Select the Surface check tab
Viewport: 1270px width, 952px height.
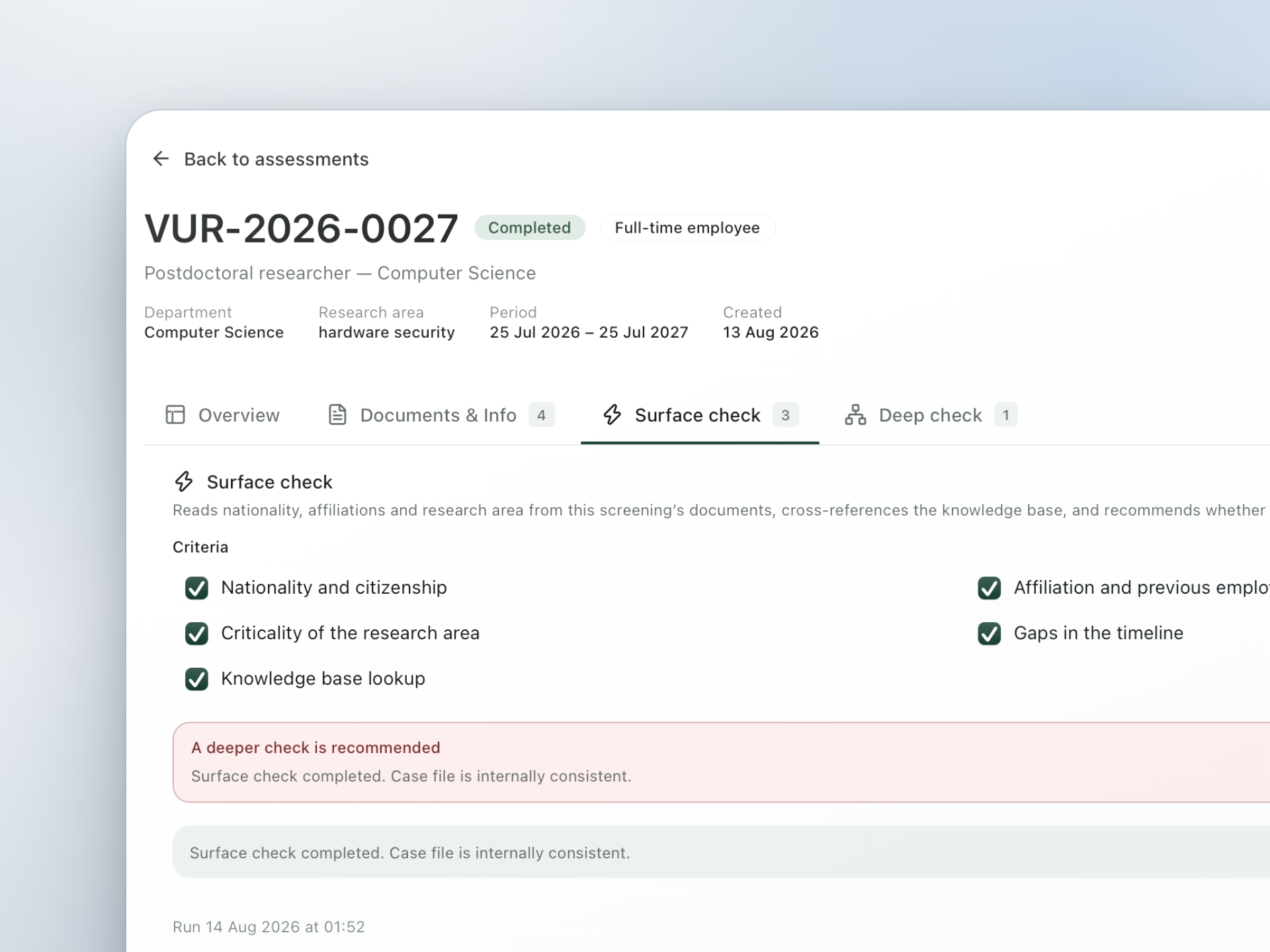[x=700, y=415]
